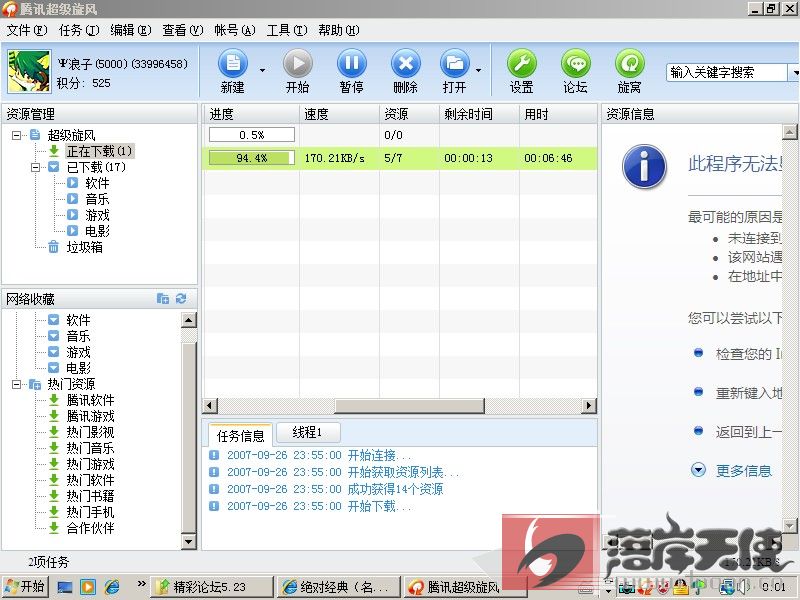The width and height of the screenshot is (800, 600).
Task: Open 腾讯软件 hot resource
Action: [x=90, y=400]
